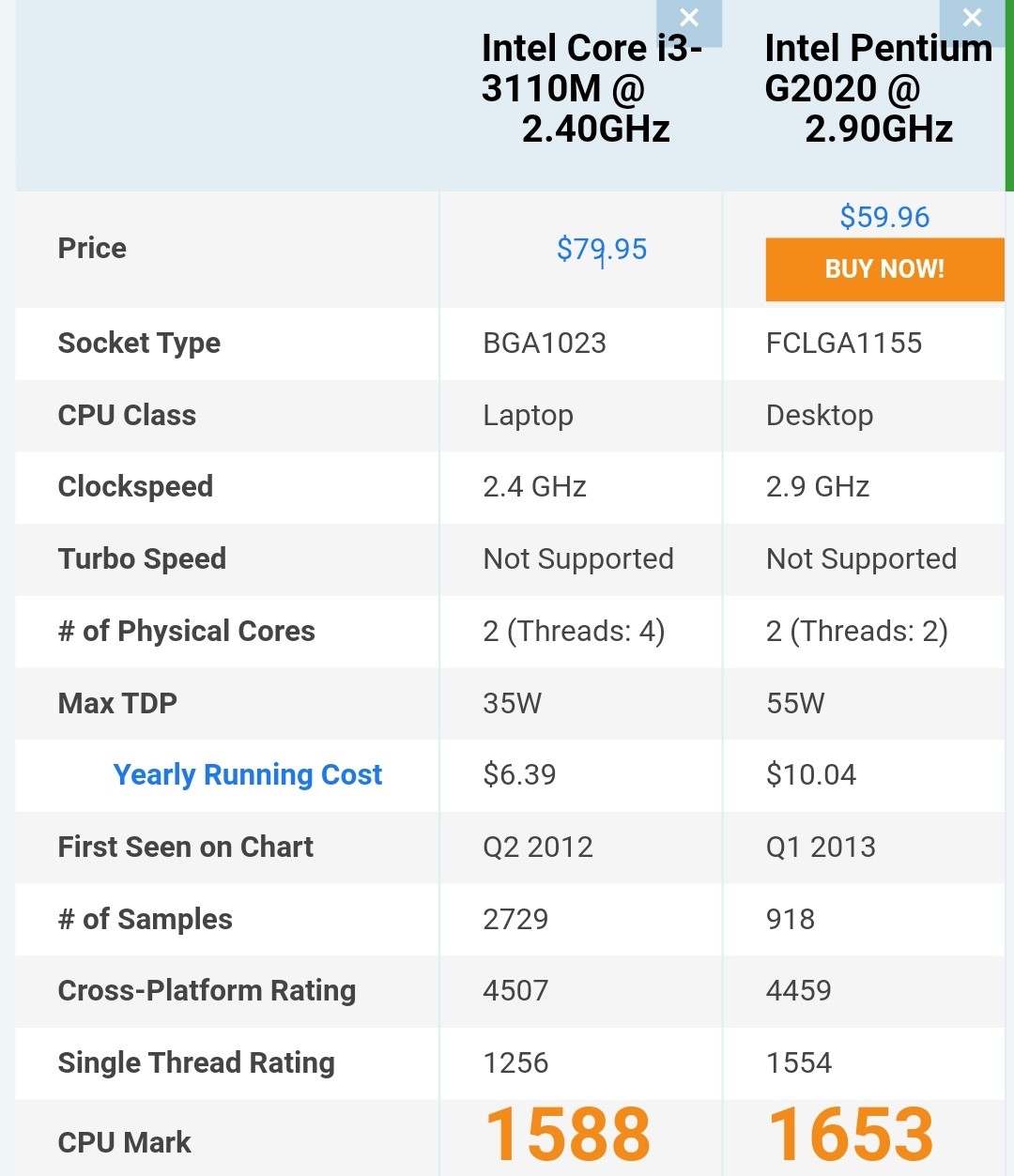
Task: Click the i3-3110M CPU Mark score 1588
Action: [x=567, y=1133]
